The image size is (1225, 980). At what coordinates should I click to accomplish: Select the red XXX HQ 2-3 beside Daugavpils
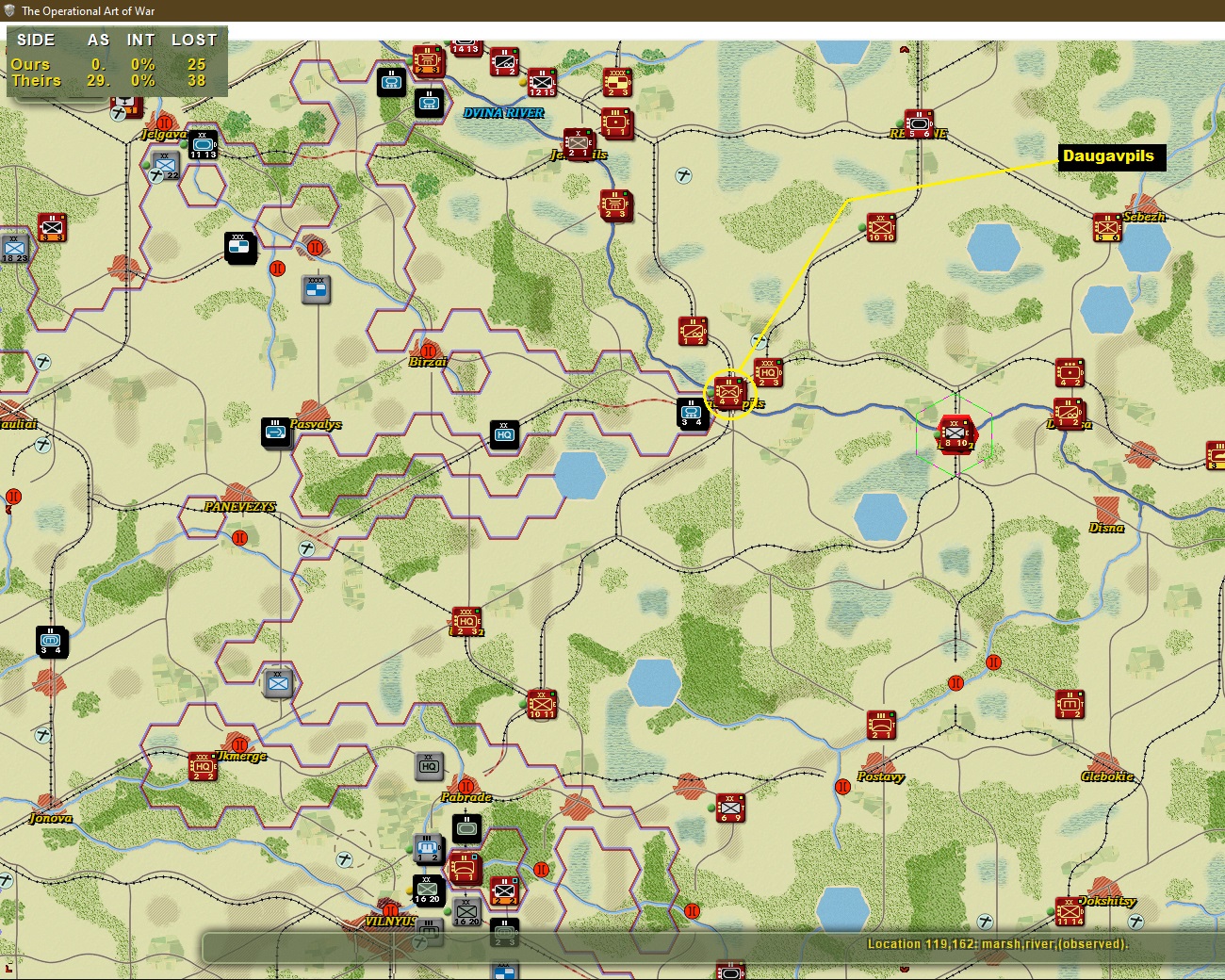[768, 373]
